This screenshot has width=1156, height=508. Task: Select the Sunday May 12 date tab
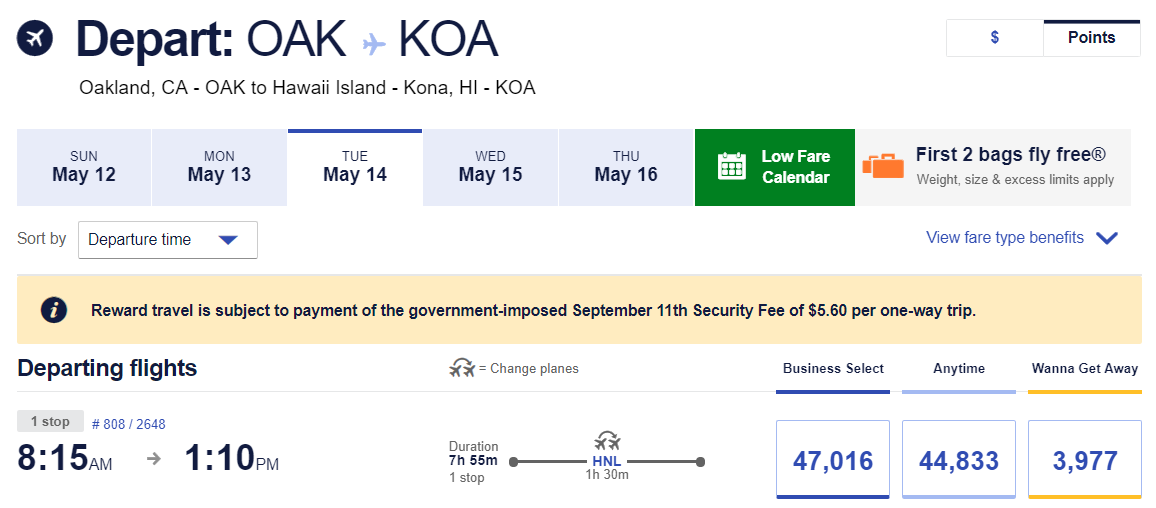pyautogui.click(x=84, y=167)
